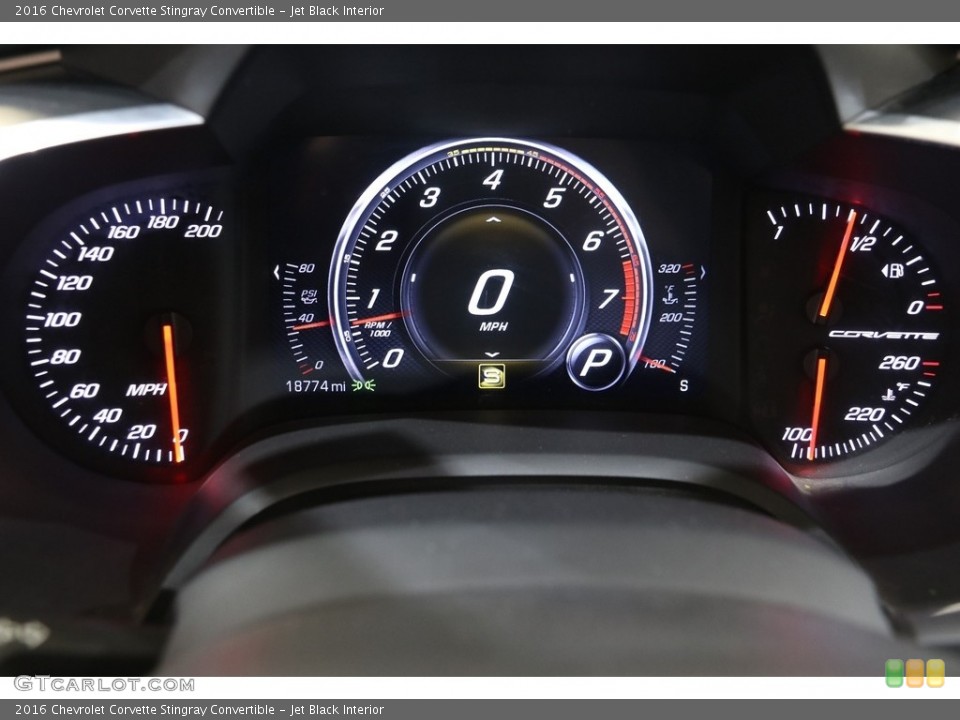Screen dimensions: 960x720
Task: Click the down chevron below the MPH label
Action: coord(492,354)
